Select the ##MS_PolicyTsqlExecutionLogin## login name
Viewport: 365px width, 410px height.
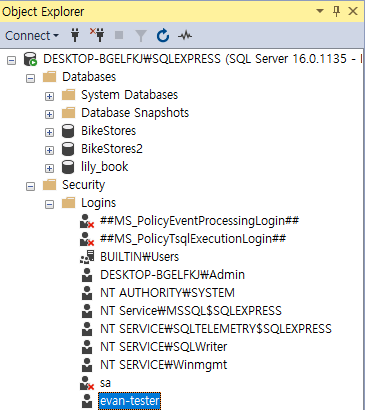(x=193, y=239)
